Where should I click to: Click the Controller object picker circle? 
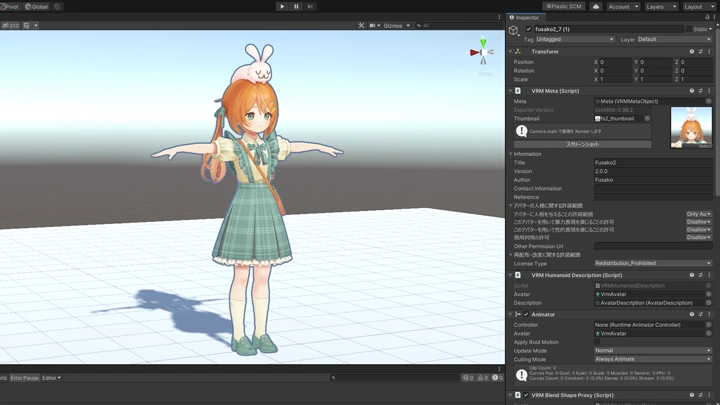coord(709,325)
